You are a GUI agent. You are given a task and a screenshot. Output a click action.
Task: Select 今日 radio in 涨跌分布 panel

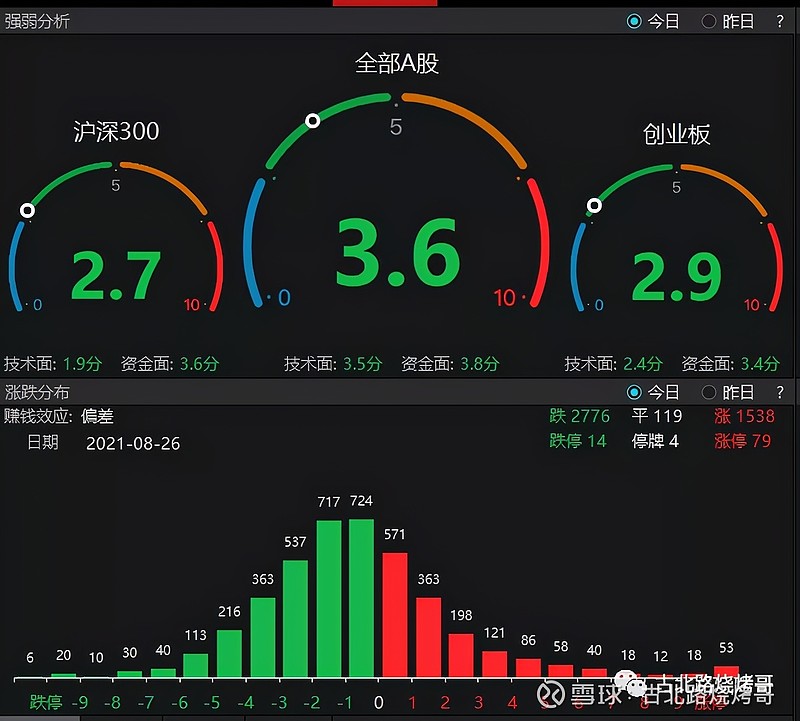coord(634,392)
